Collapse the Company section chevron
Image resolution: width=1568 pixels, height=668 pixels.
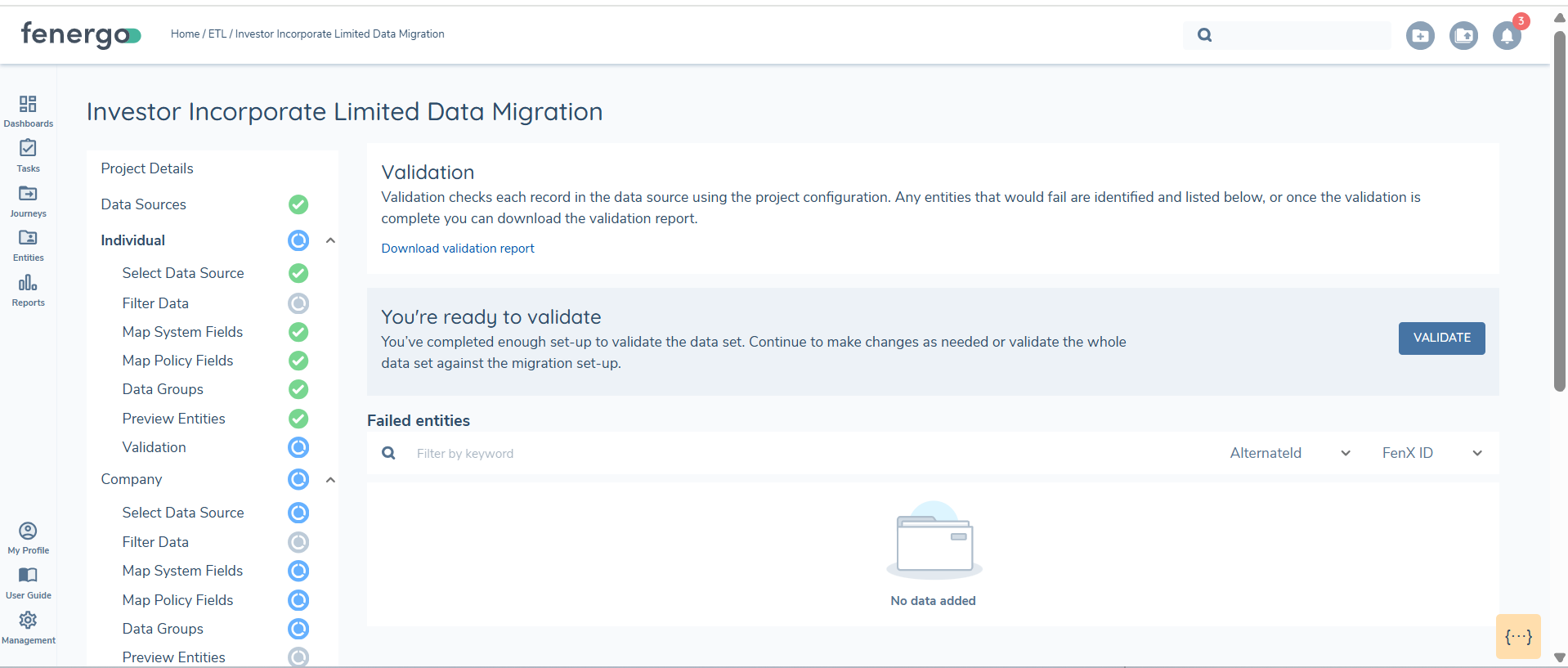click(330, 480)
